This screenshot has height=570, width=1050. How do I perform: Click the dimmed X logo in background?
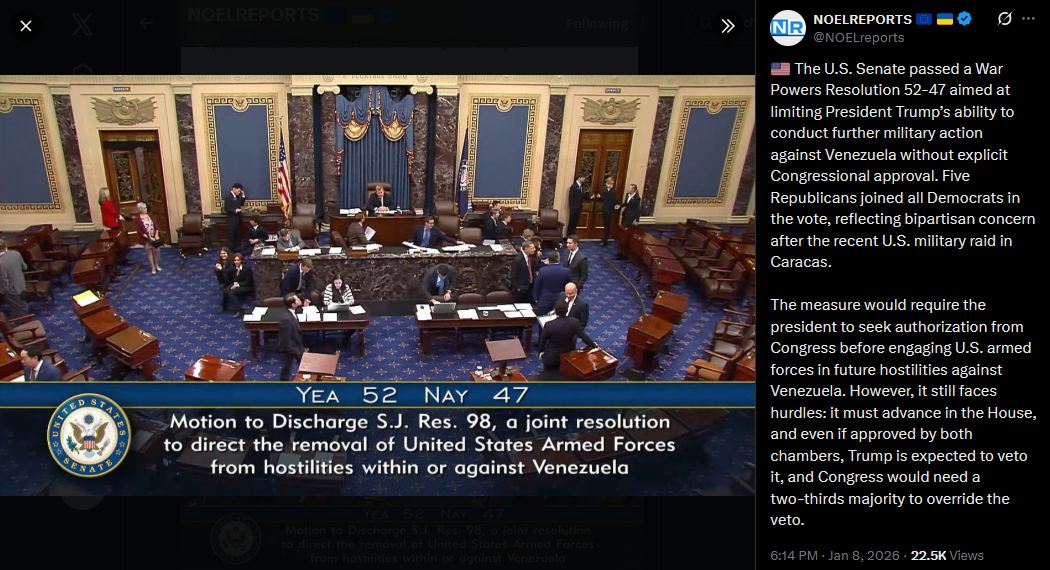(82, 25)
